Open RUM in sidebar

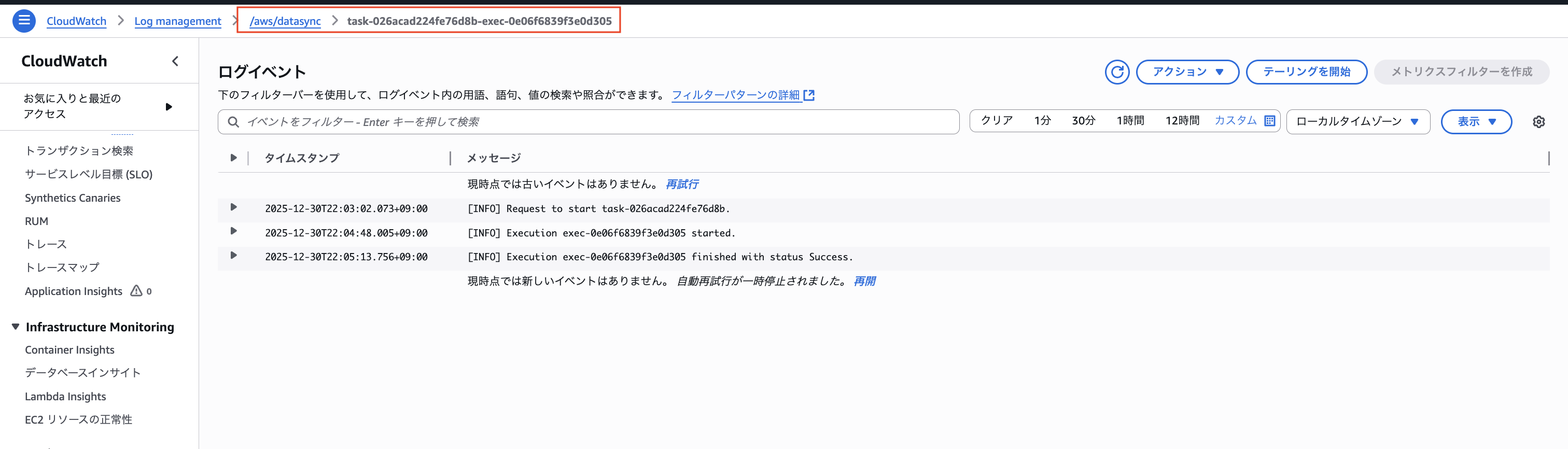click(36, 221)
